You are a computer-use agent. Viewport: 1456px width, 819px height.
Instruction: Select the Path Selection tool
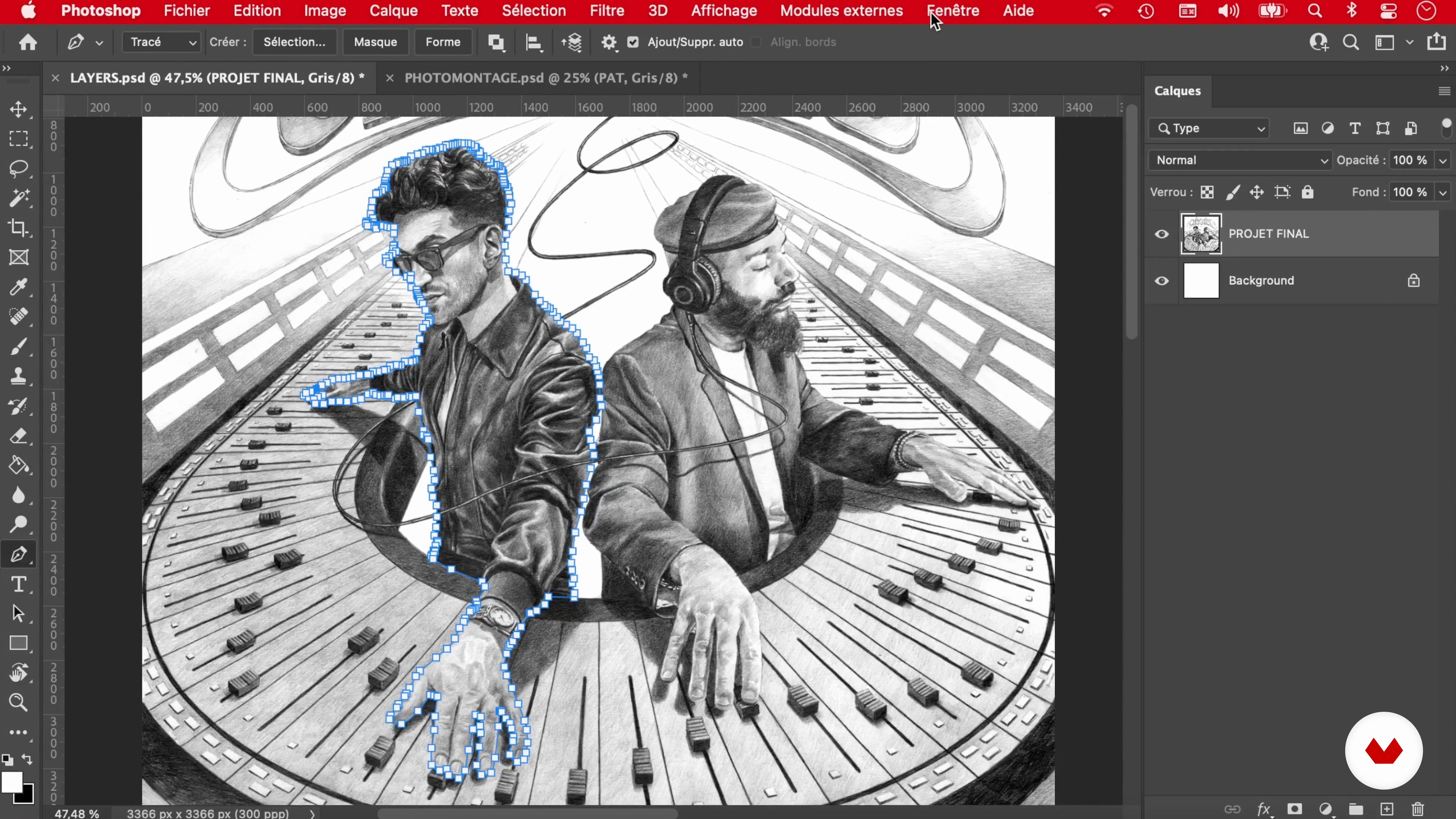[19, 614]
